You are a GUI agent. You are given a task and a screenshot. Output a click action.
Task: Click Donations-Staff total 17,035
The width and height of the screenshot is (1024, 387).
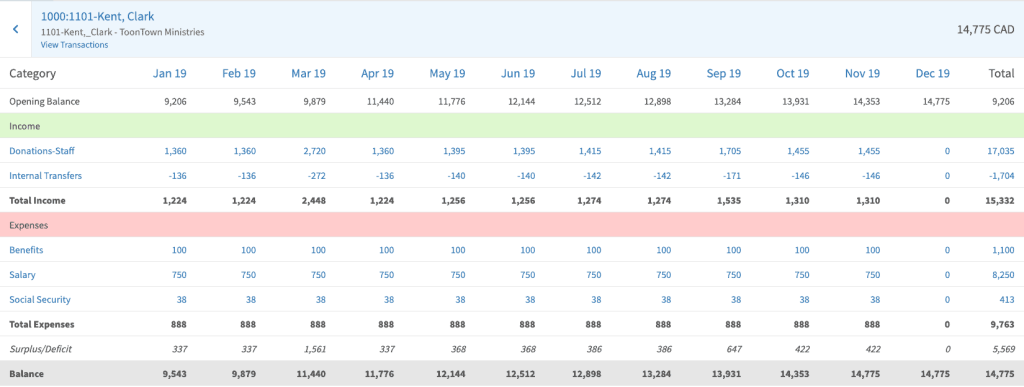pyautogui.click(x=1000, y=151)
